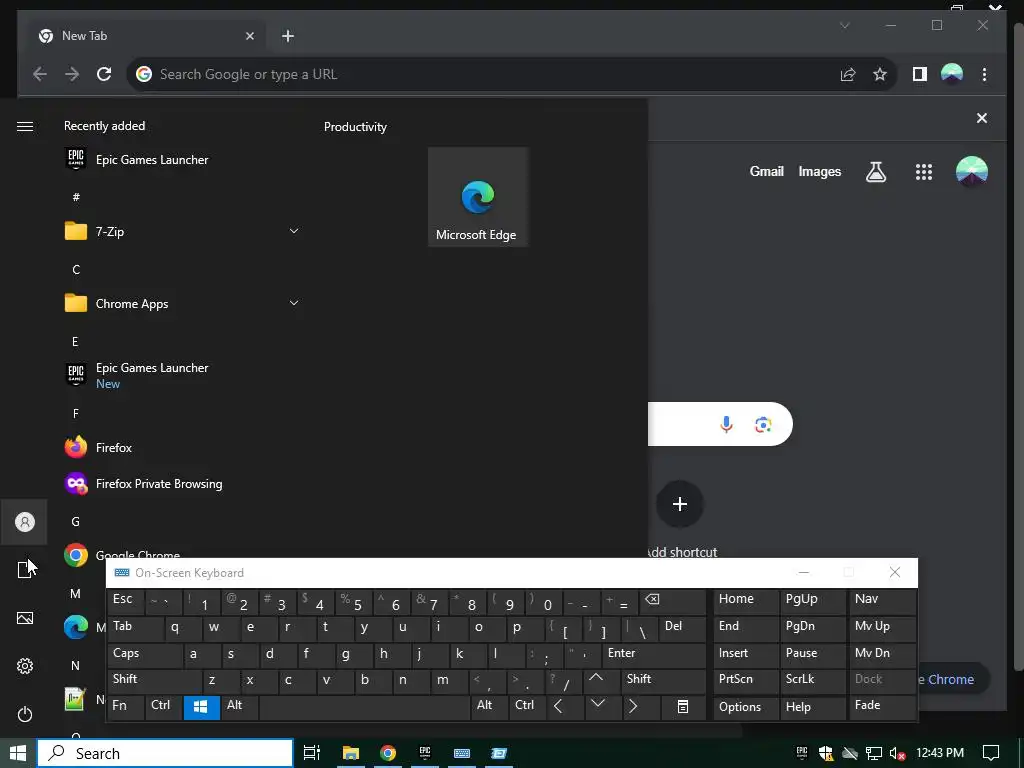This screenshot has height=768, width=1024.
Task: Click the Productivity group heading
Action: [355, 127]
